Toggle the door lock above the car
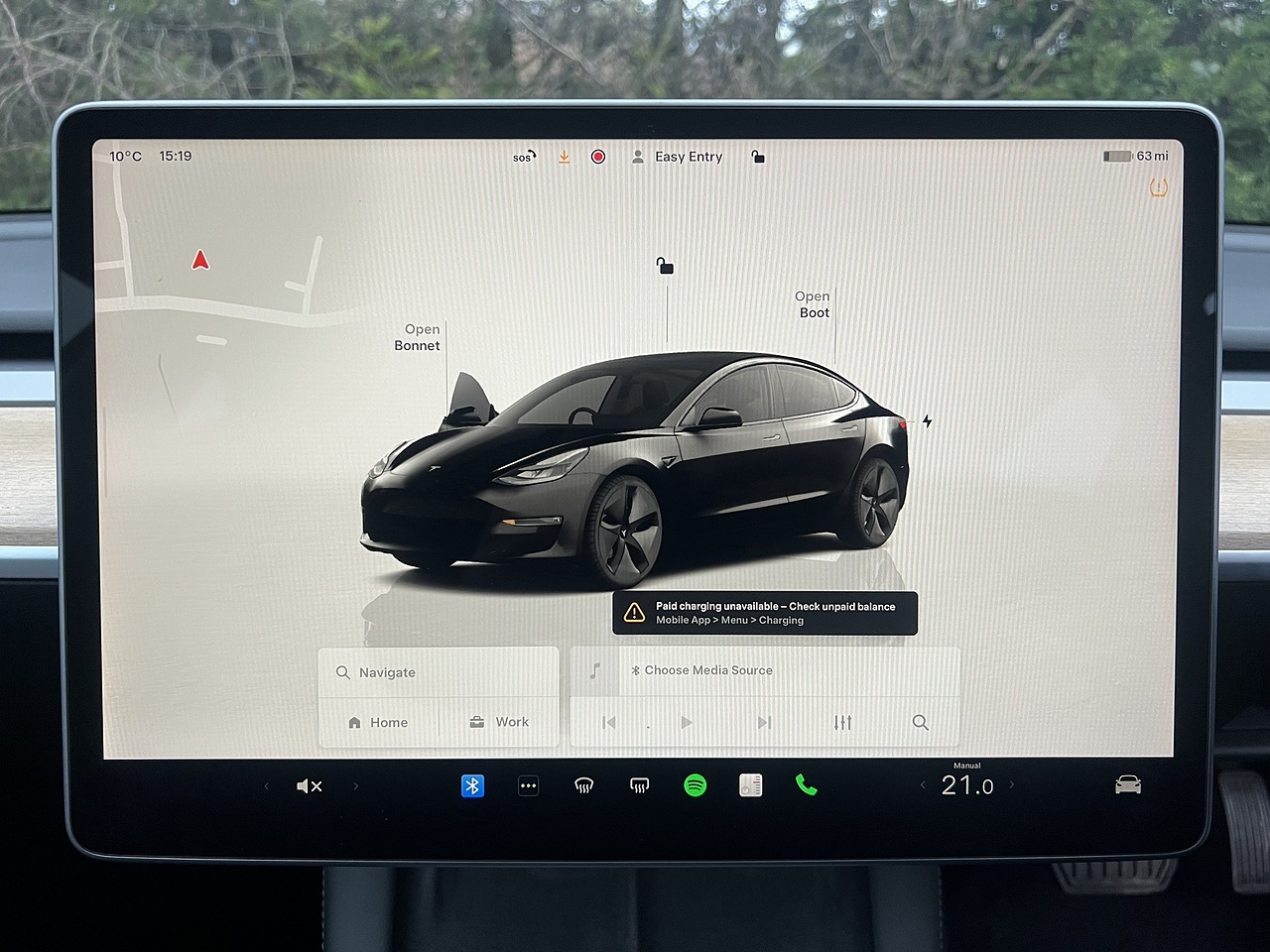Image resolution: width=1270 pixels, height=952 pixels. click(665, 265)
